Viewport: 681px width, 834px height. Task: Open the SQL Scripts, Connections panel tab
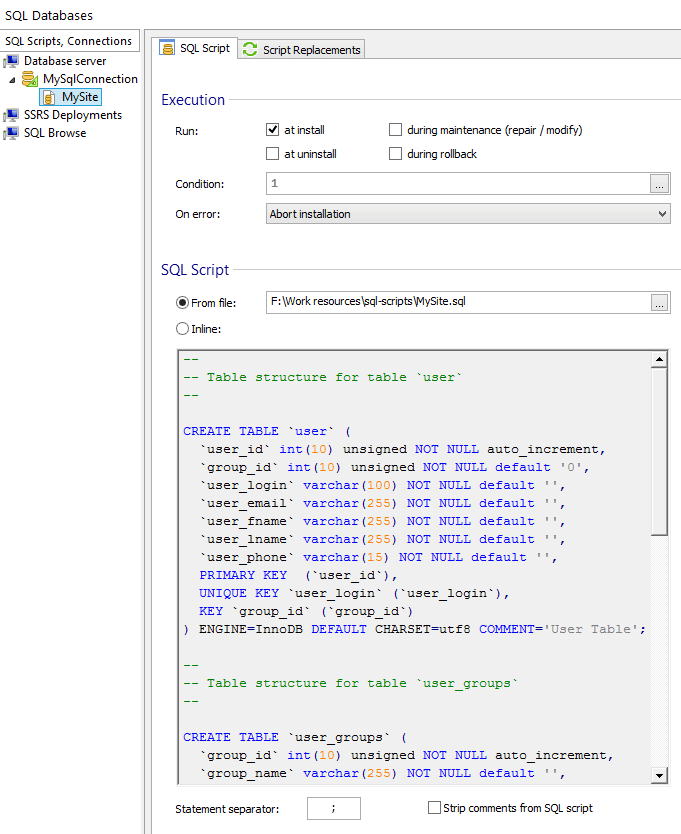tap(69, 41)
